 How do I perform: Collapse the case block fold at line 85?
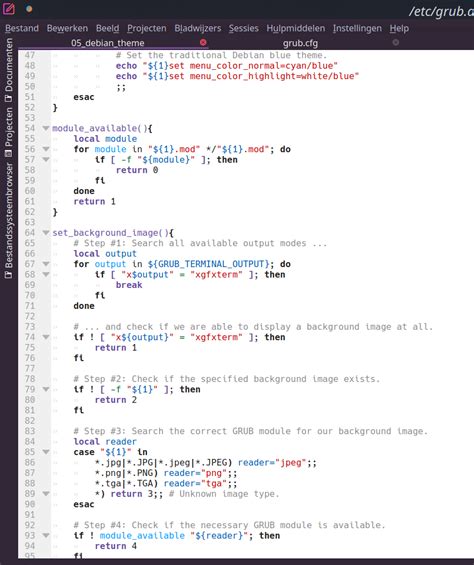point(46,452)
